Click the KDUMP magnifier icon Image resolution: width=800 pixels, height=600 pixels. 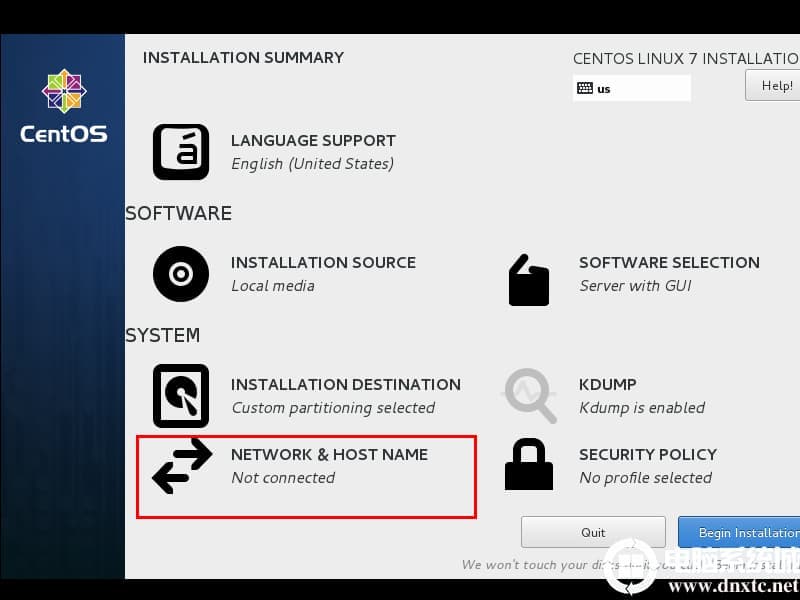coord(530,395)
